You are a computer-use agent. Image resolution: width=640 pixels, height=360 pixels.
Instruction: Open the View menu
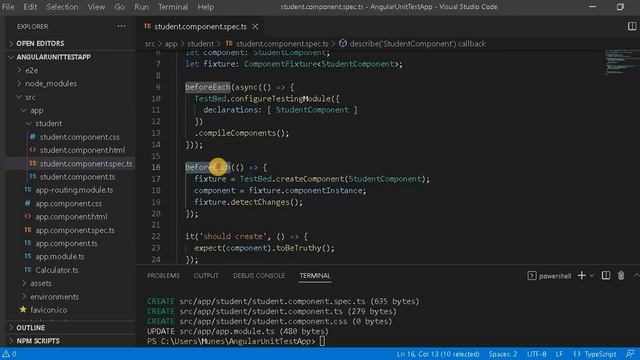coord(96,7)
